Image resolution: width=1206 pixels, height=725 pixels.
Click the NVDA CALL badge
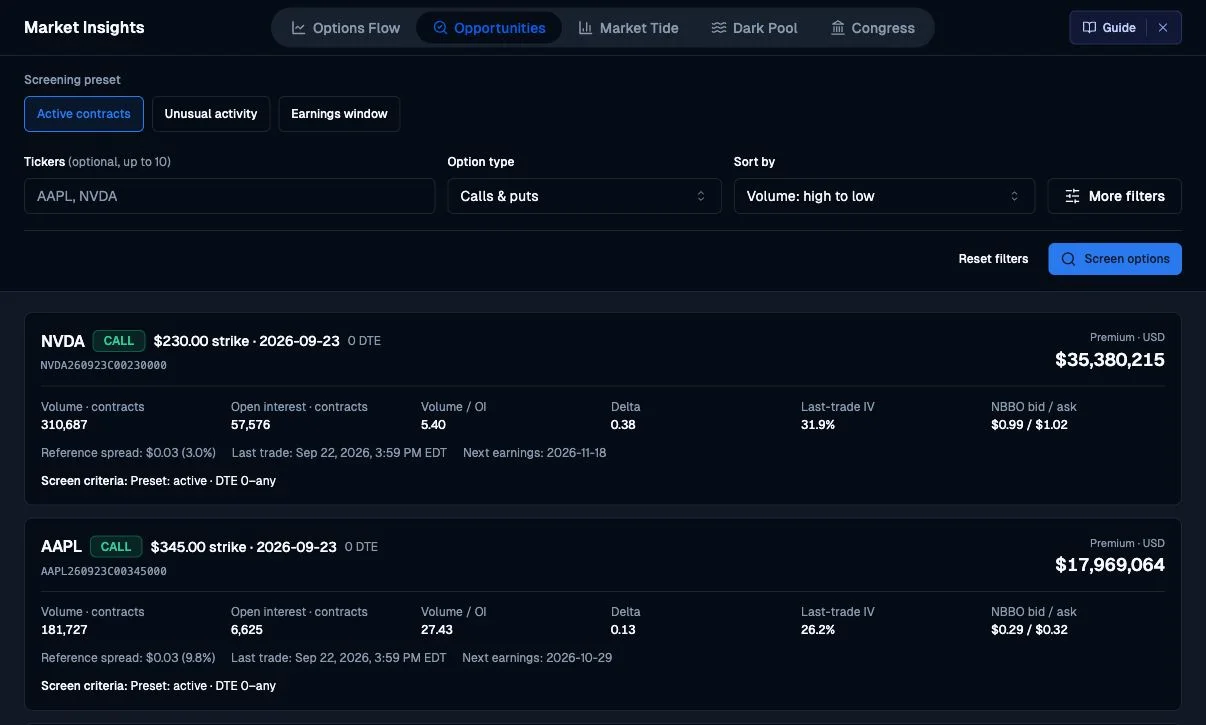pos(119,341)
